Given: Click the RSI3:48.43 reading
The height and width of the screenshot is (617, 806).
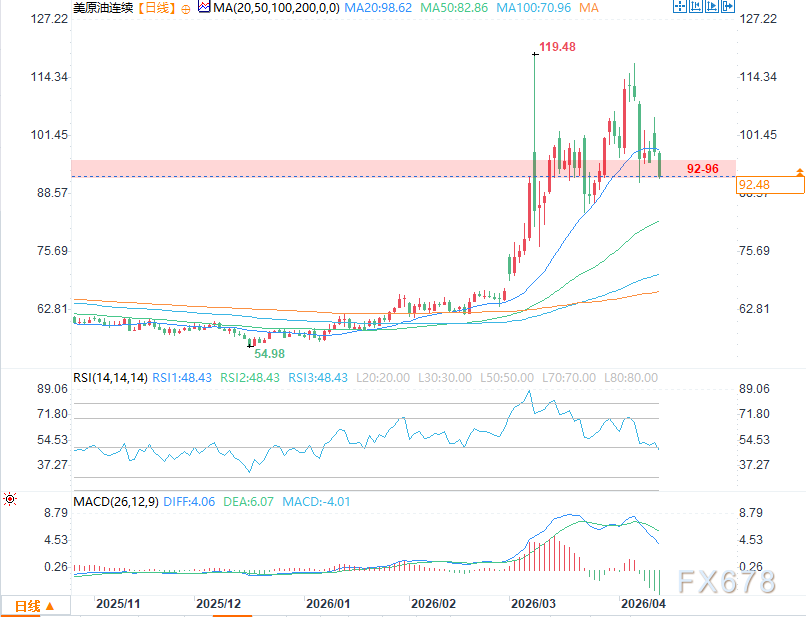Looking at the screenshot, I should pos(318,377).
